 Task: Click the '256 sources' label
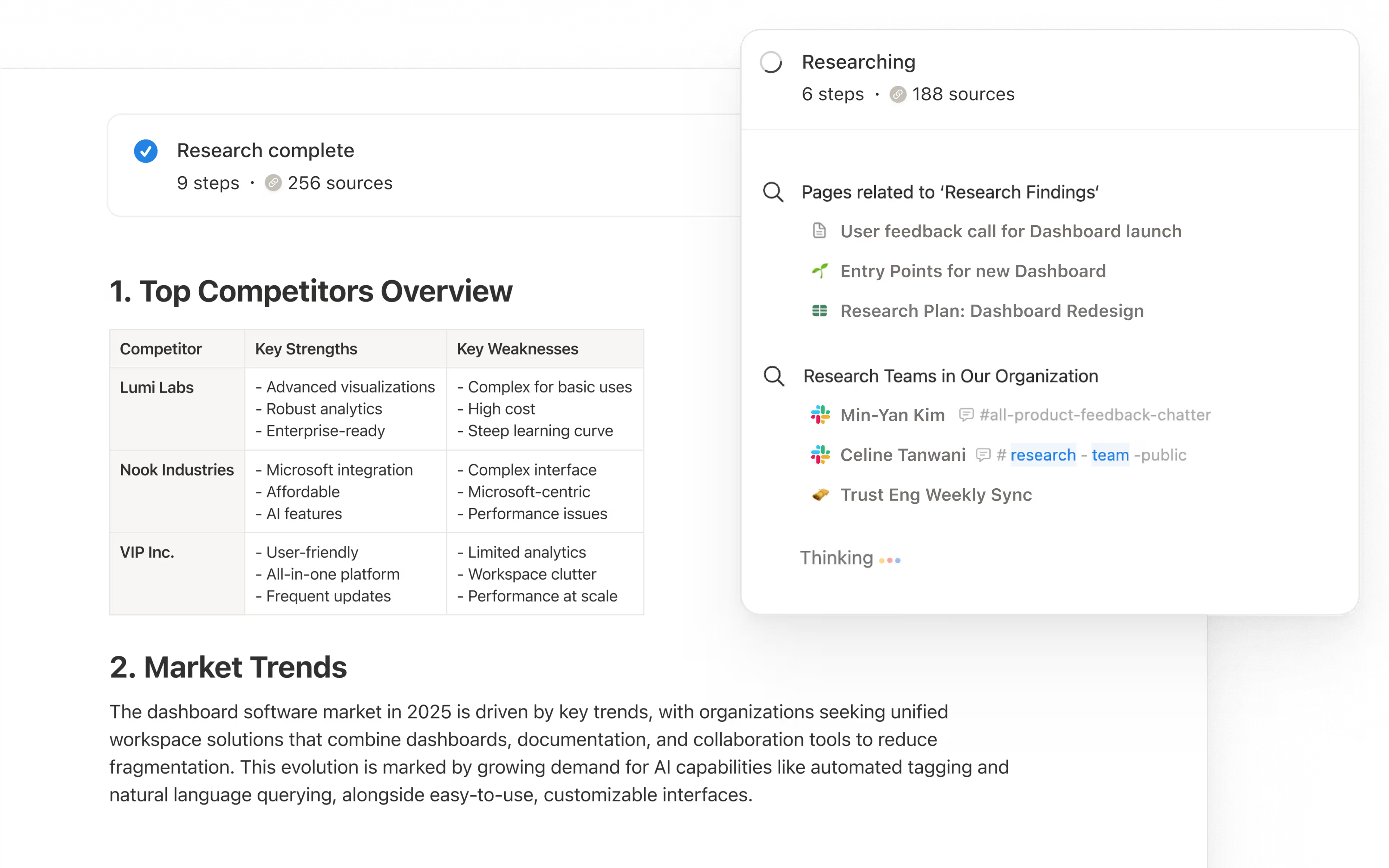click(x=340, y=183)
